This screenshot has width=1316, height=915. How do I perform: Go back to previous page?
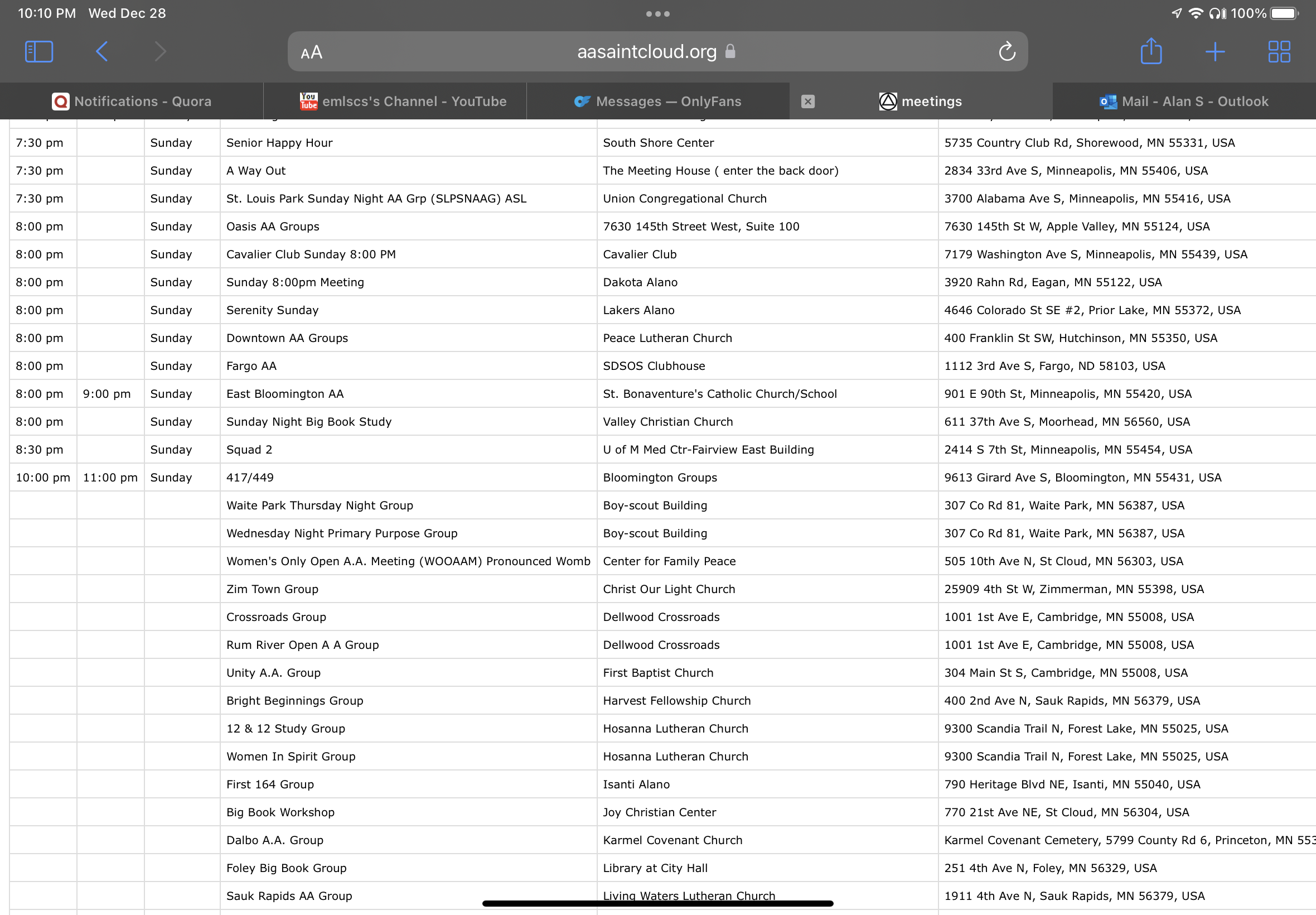(102, 51)
